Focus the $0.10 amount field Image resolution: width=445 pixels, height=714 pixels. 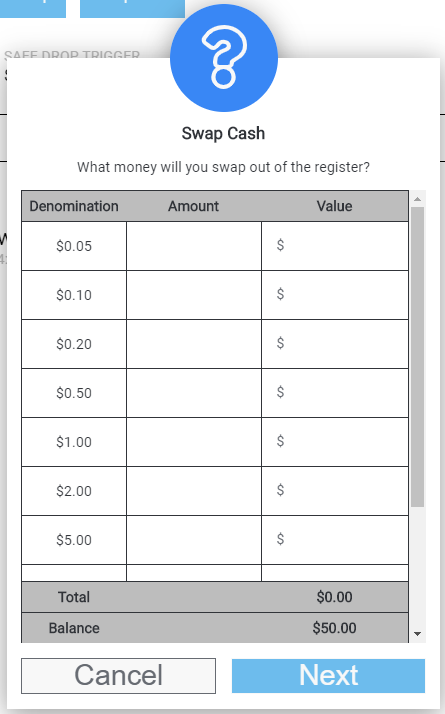(x=194, y=295)
